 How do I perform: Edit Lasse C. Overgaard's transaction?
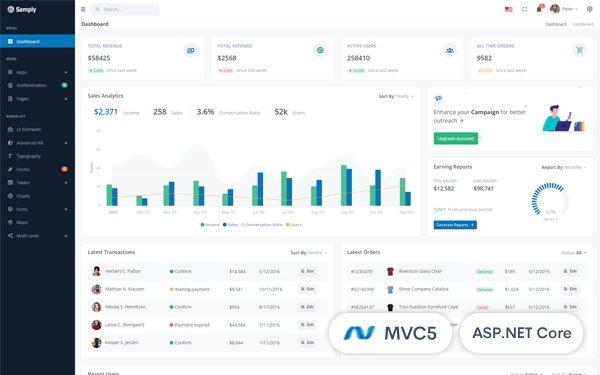(x=307, y=325)
